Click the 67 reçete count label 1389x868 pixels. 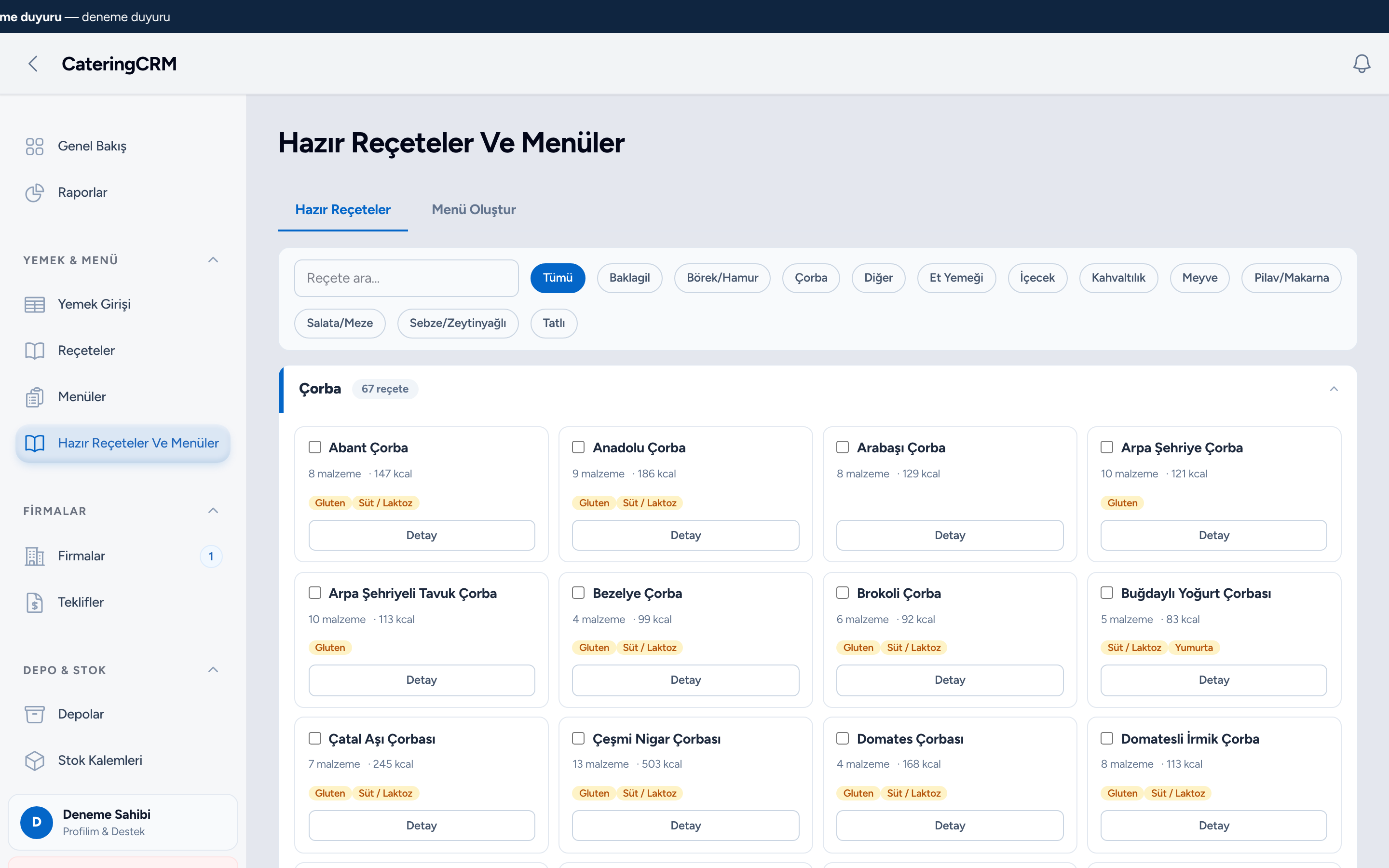385,389
